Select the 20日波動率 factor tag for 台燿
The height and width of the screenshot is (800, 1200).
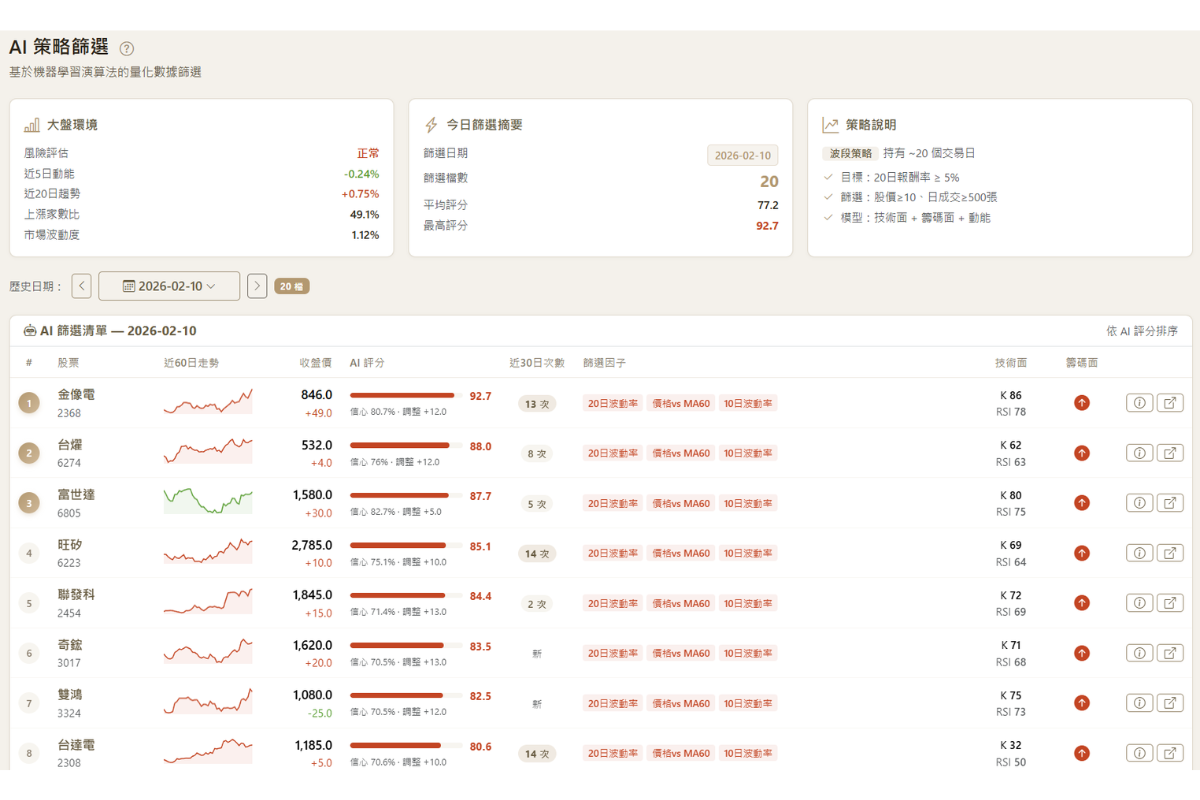pyautogui.click(x=612, y=453)
